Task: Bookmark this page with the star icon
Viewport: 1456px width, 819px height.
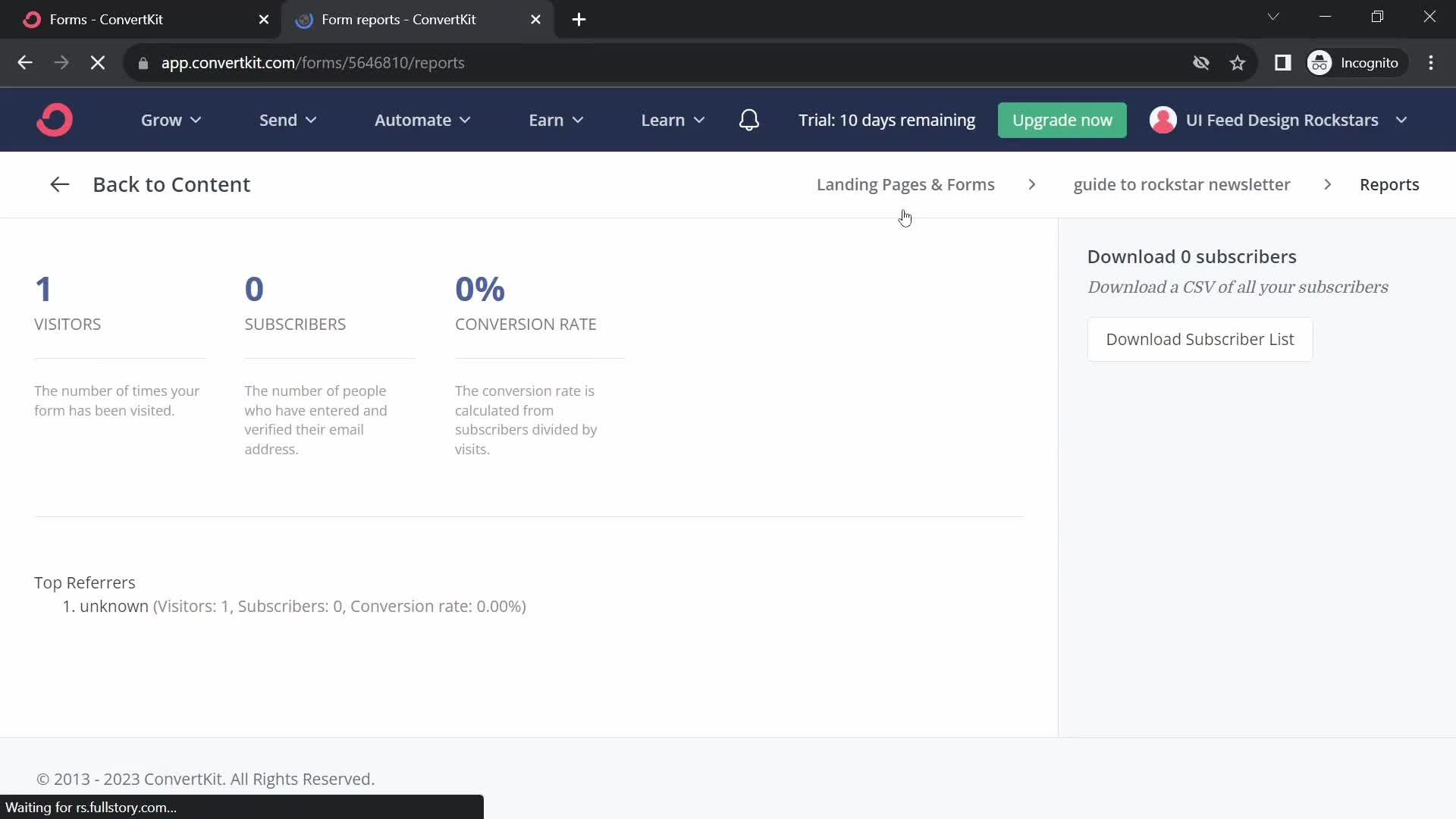Action: tap(1238, 63)
